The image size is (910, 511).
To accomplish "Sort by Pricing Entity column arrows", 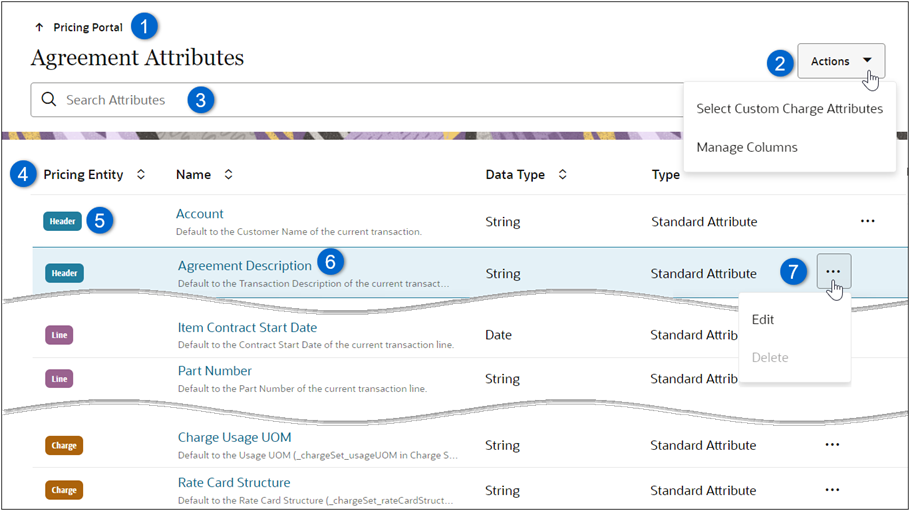I will [140, 174].
